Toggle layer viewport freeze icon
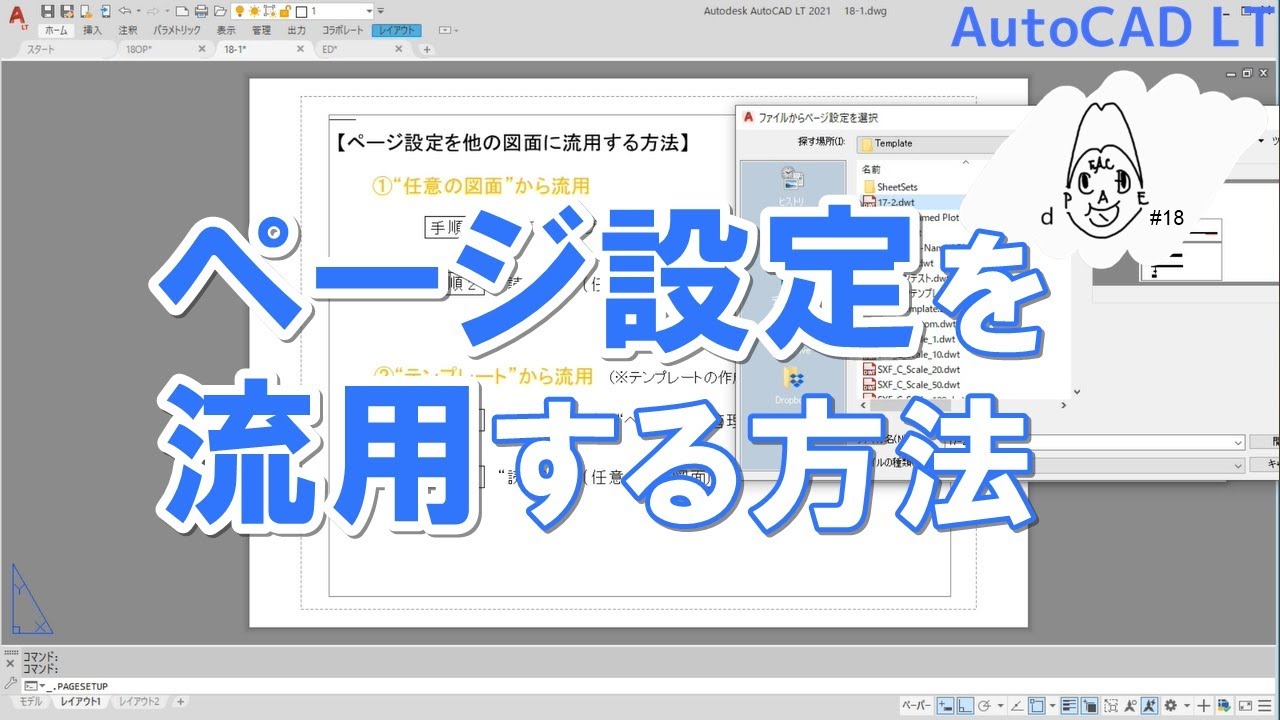The height and width of the screenshot is (720, 1280). (270, 12)
